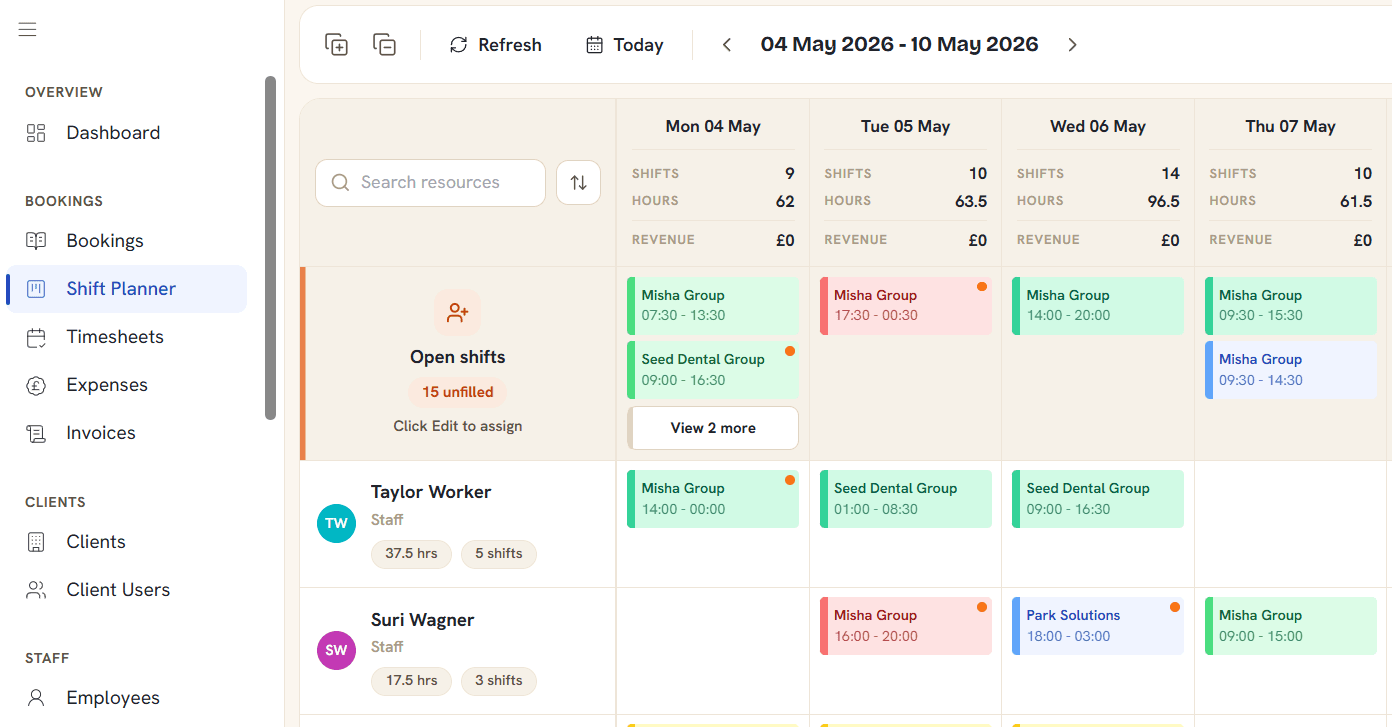Viewport: 1392px width, 727px height.
Task: Open Clients page
Action: tap(126, 542)
